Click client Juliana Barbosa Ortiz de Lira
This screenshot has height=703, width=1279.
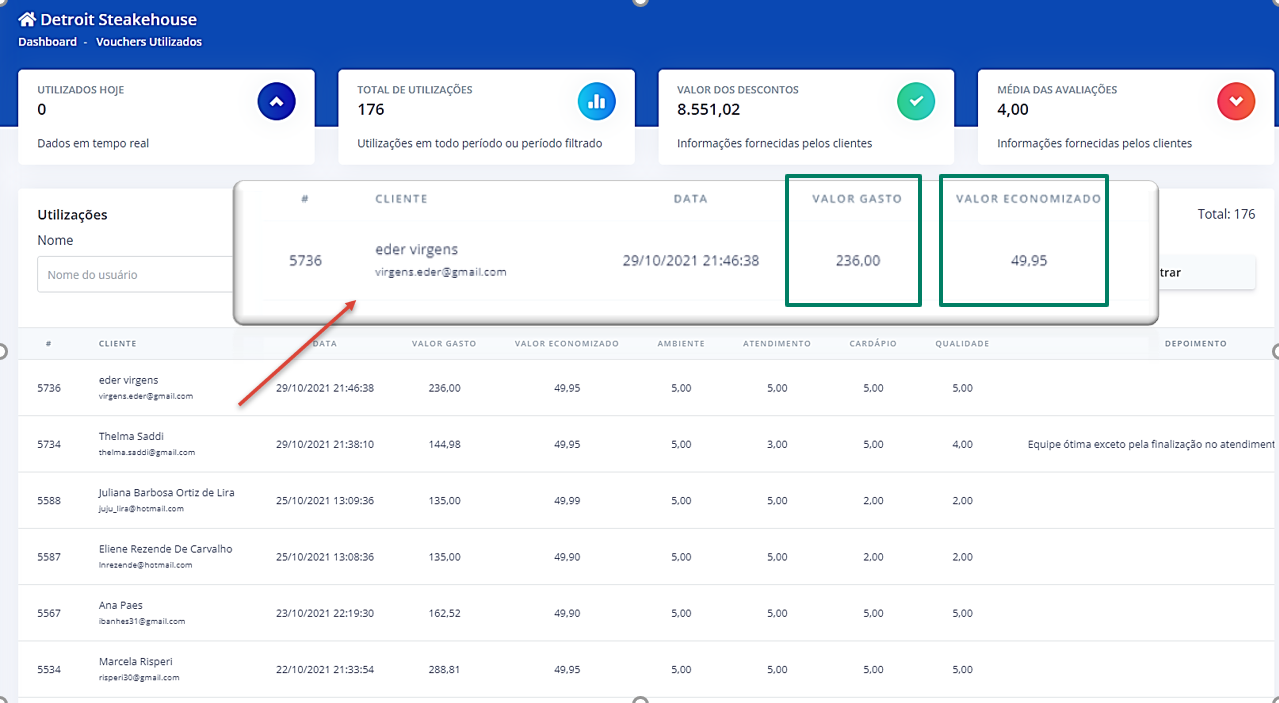tap(167, 493)
